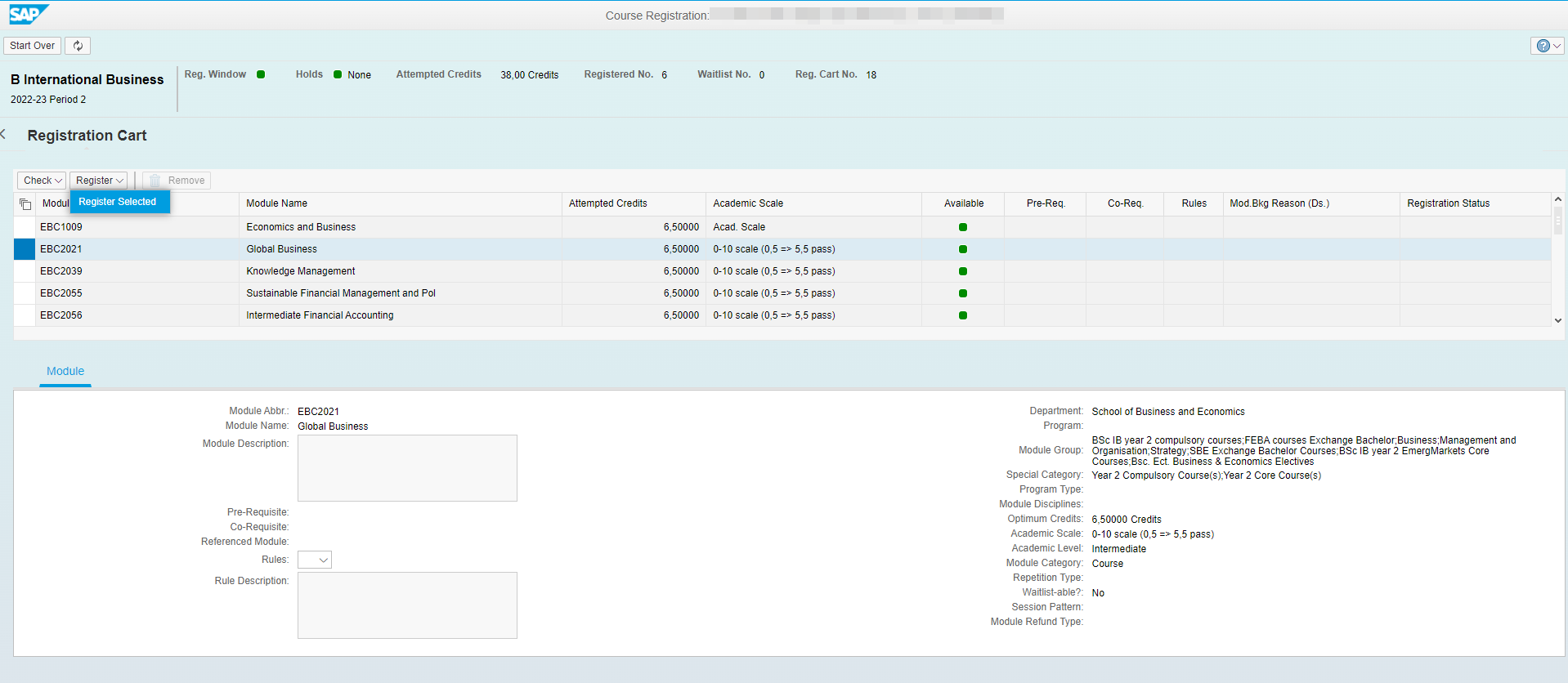Image resolution: width=1568 pixels, height=683 pixels.
Task: Click the table scroll-up arrow
Action: (1558, 199)
